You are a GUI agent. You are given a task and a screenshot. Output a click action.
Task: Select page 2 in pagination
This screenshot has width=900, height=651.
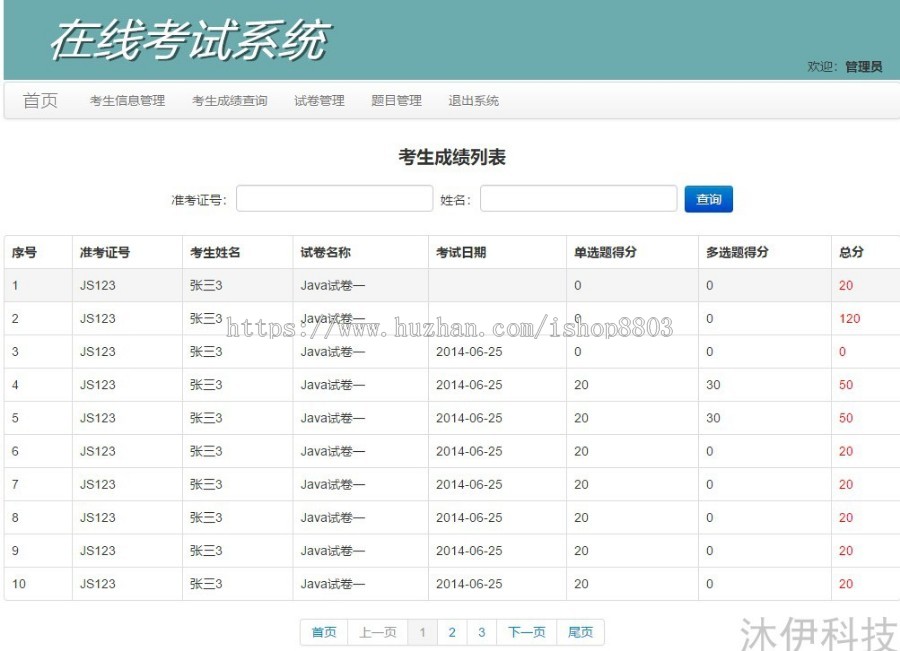click(452, 632)
